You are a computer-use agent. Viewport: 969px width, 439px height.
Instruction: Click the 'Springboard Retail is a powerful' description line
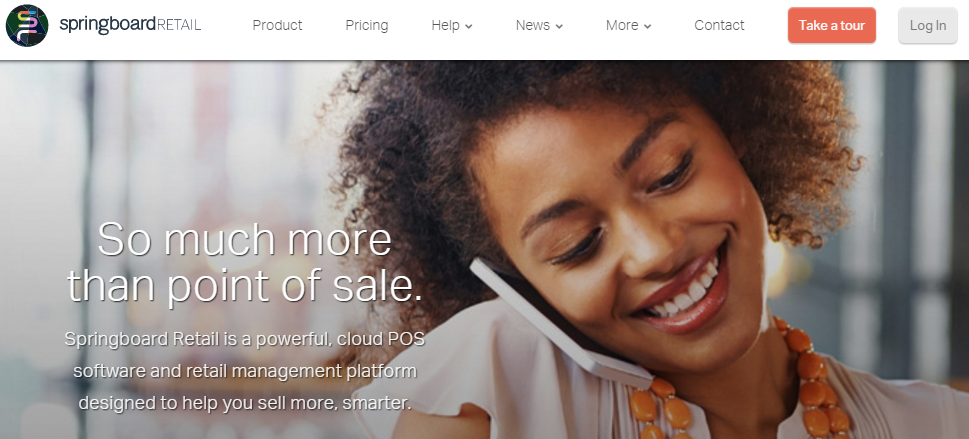[245, 339]
